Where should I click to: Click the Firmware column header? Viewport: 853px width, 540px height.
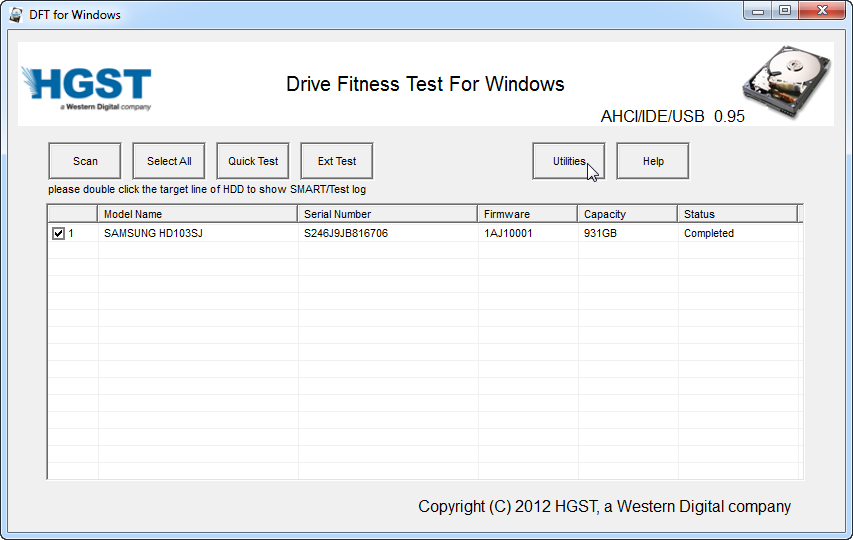coord(528,214)
